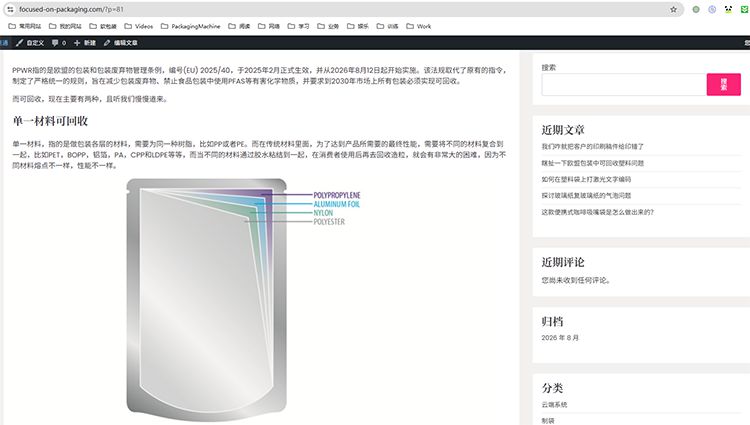Click 编辑文章 edit post in admin bar
The width and height of the screenshot is (750, 425).
[121, 43]
